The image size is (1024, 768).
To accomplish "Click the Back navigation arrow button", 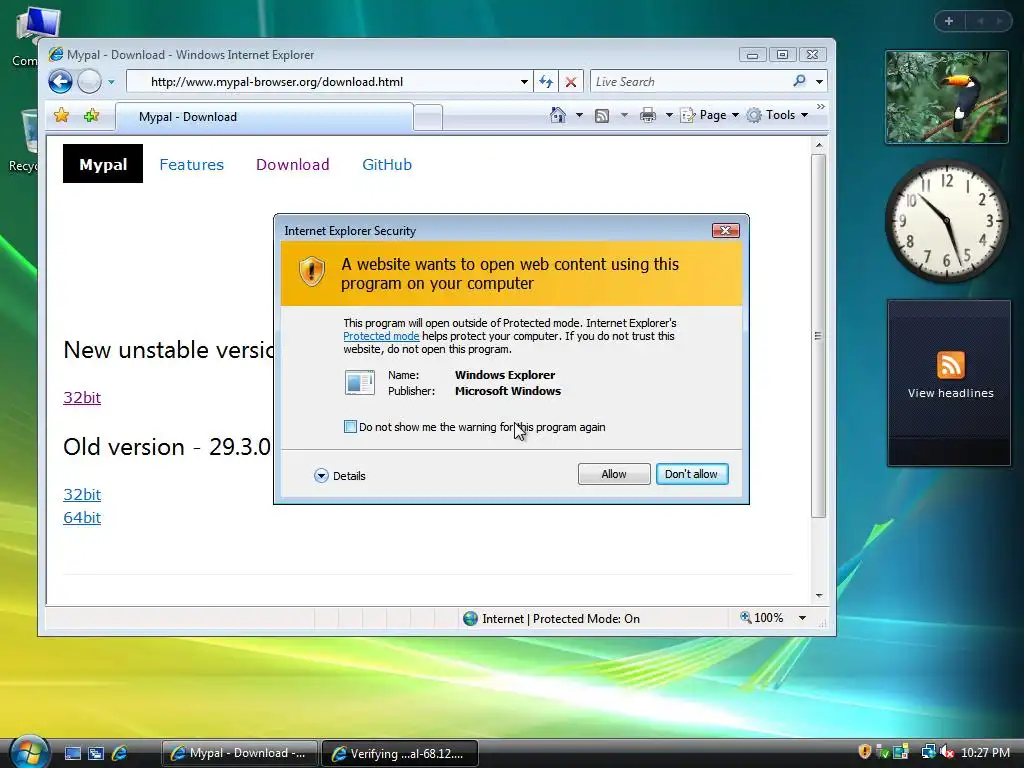I will [60, 82].
